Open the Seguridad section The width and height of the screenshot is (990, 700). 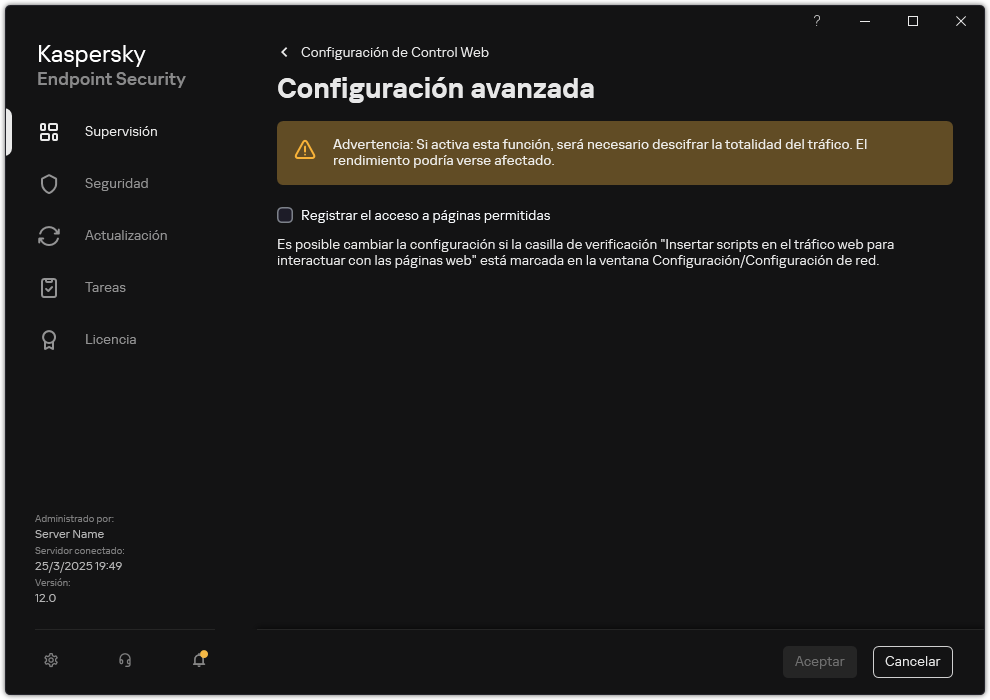click(115, 183)
